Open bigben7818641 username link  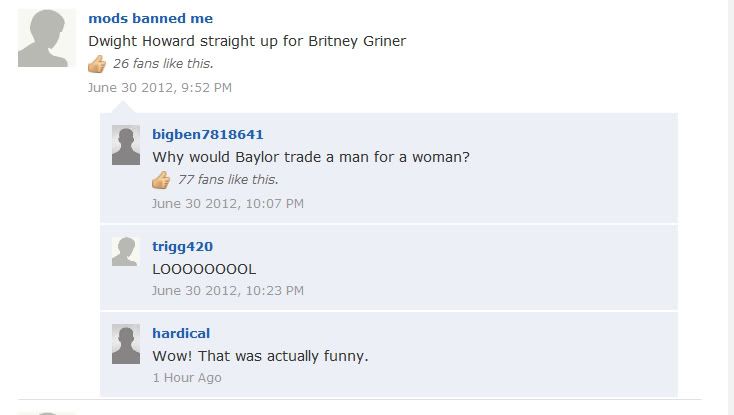pyautogui.click(x=208, y=135)
